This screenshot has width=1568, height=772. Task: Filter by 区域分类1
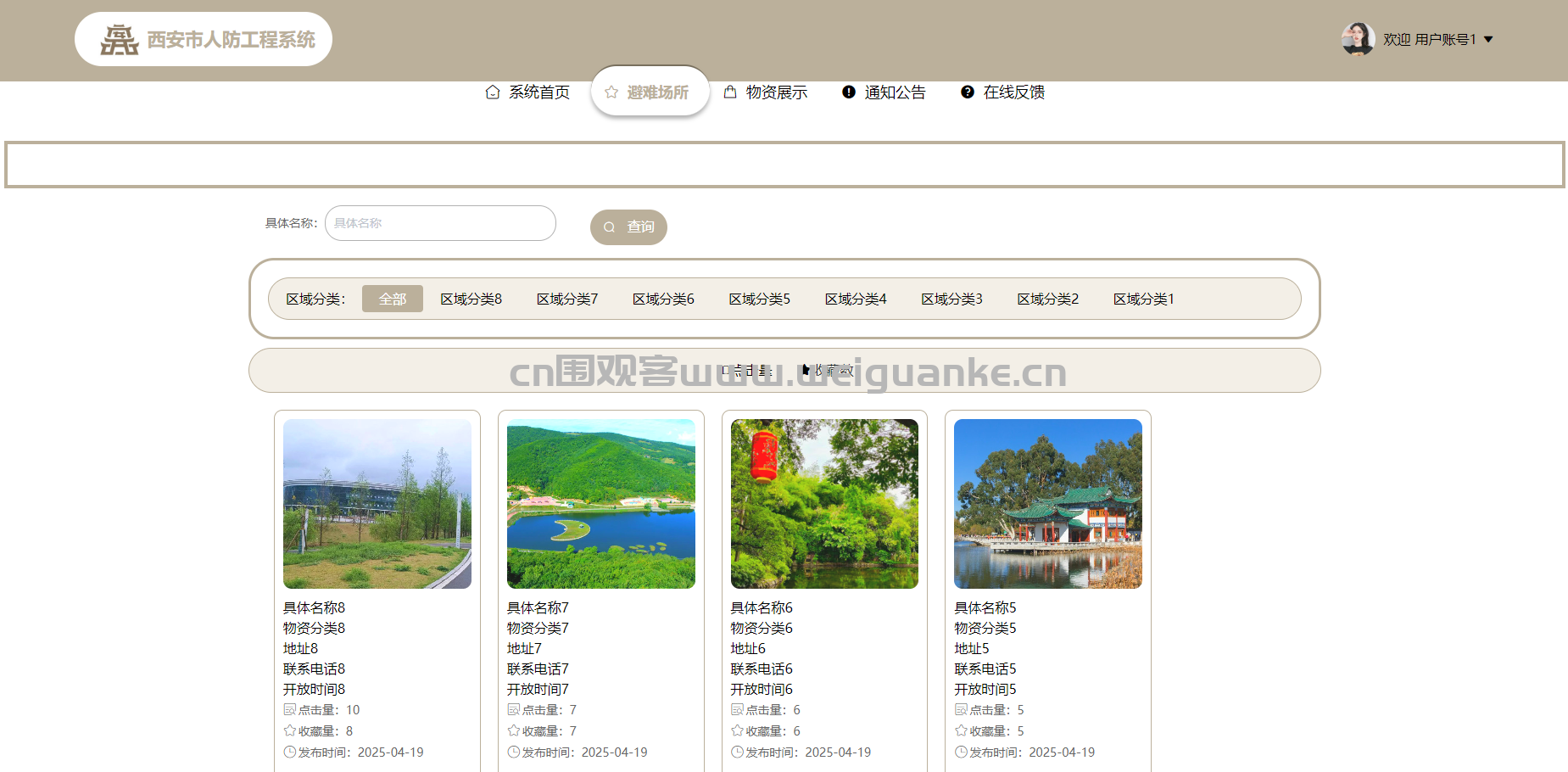[1143, 299]
